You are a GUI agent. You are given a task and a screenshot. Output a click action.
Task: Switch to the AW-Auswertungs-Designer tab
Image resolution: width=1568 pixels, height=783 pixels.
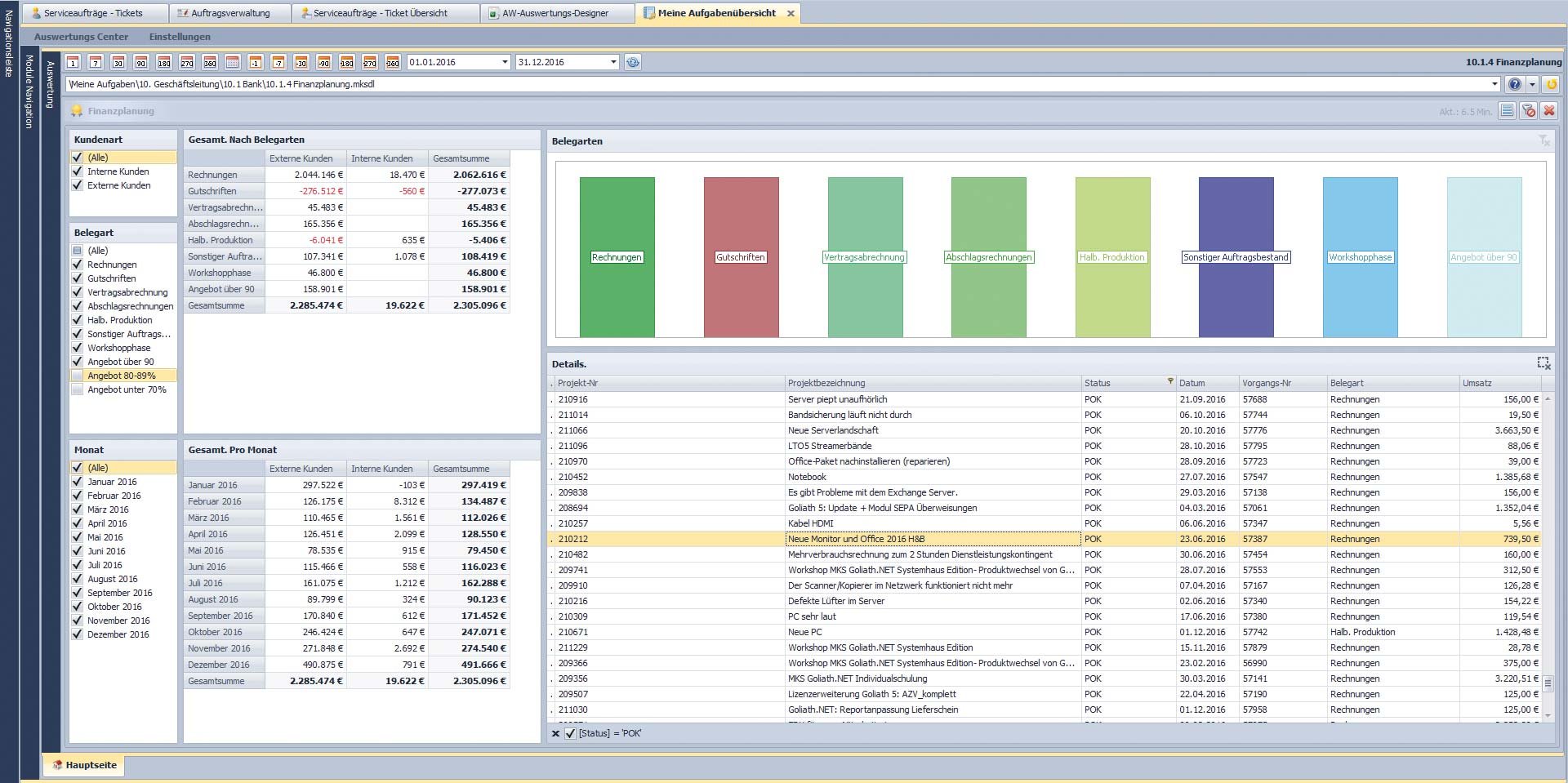[555, 13]
